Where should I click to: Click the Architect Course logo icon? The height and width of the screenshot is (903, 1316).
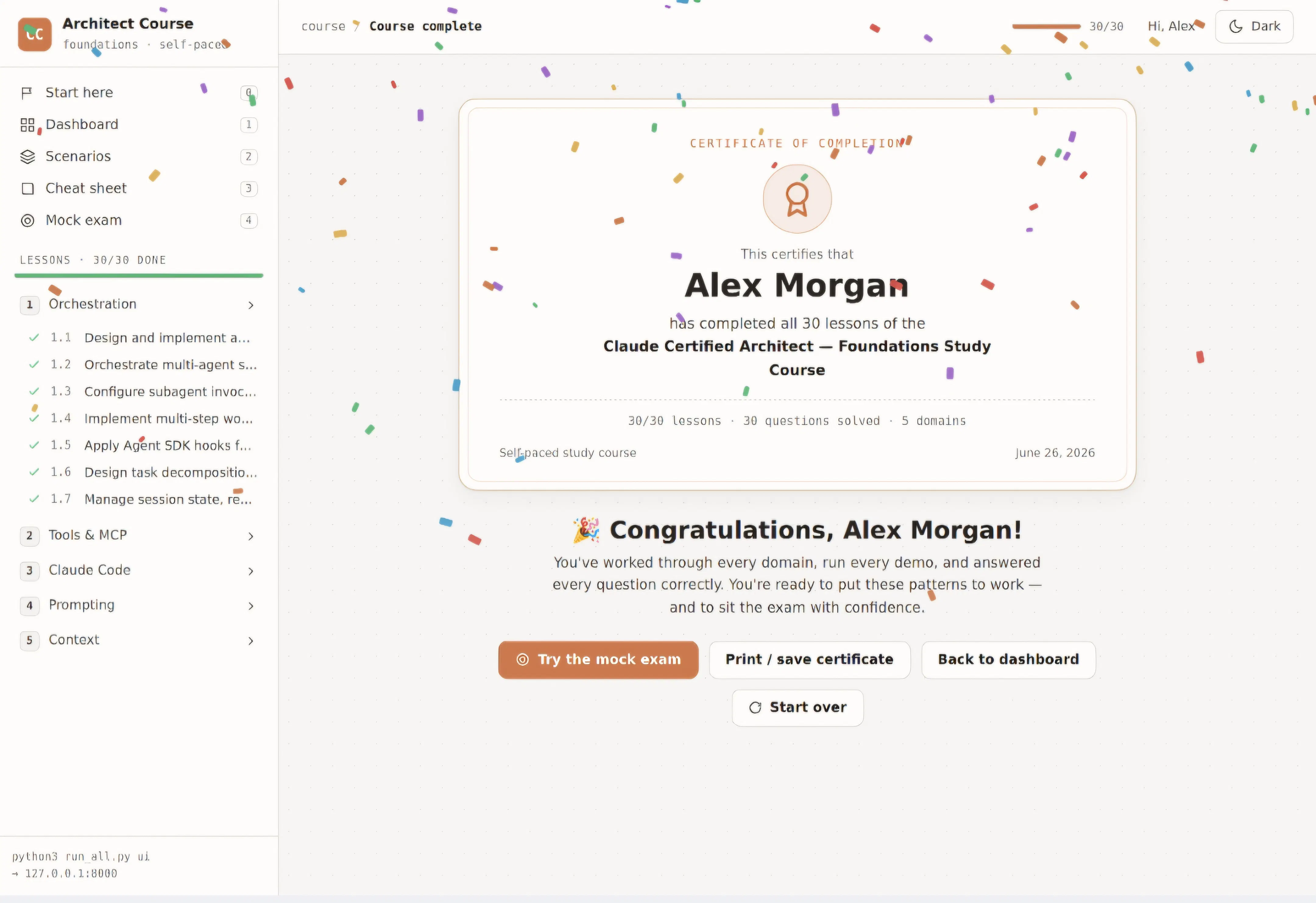(x=34, y=34)
